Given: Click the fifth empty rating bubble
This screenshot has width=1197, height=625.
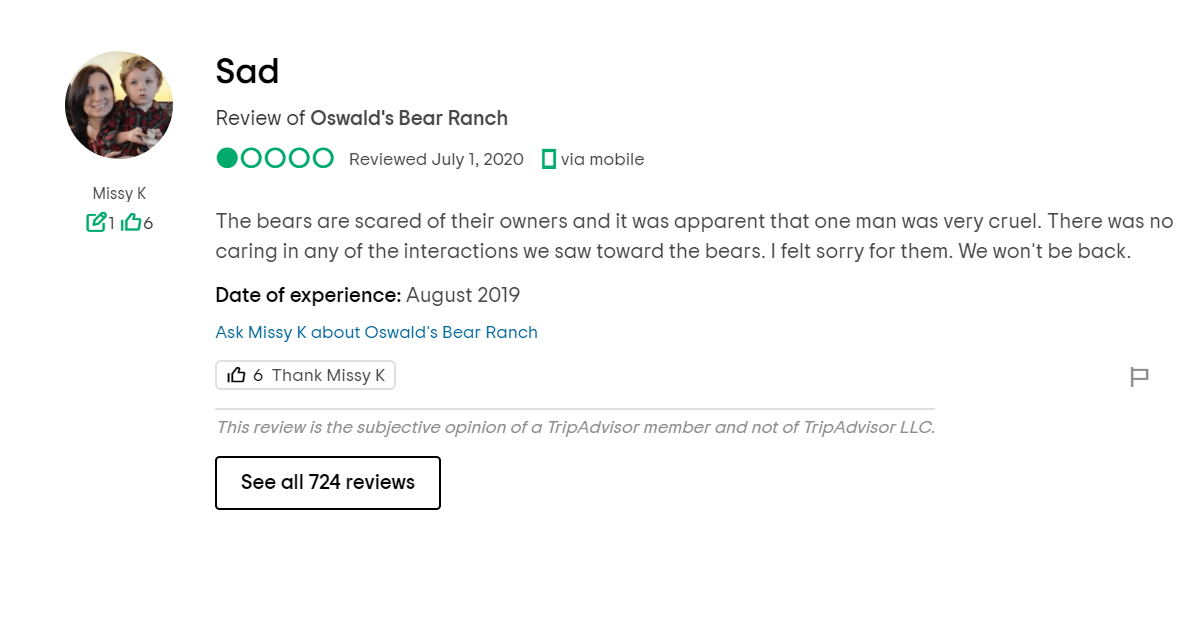Looking at the screenshot, I should (323, 158).
